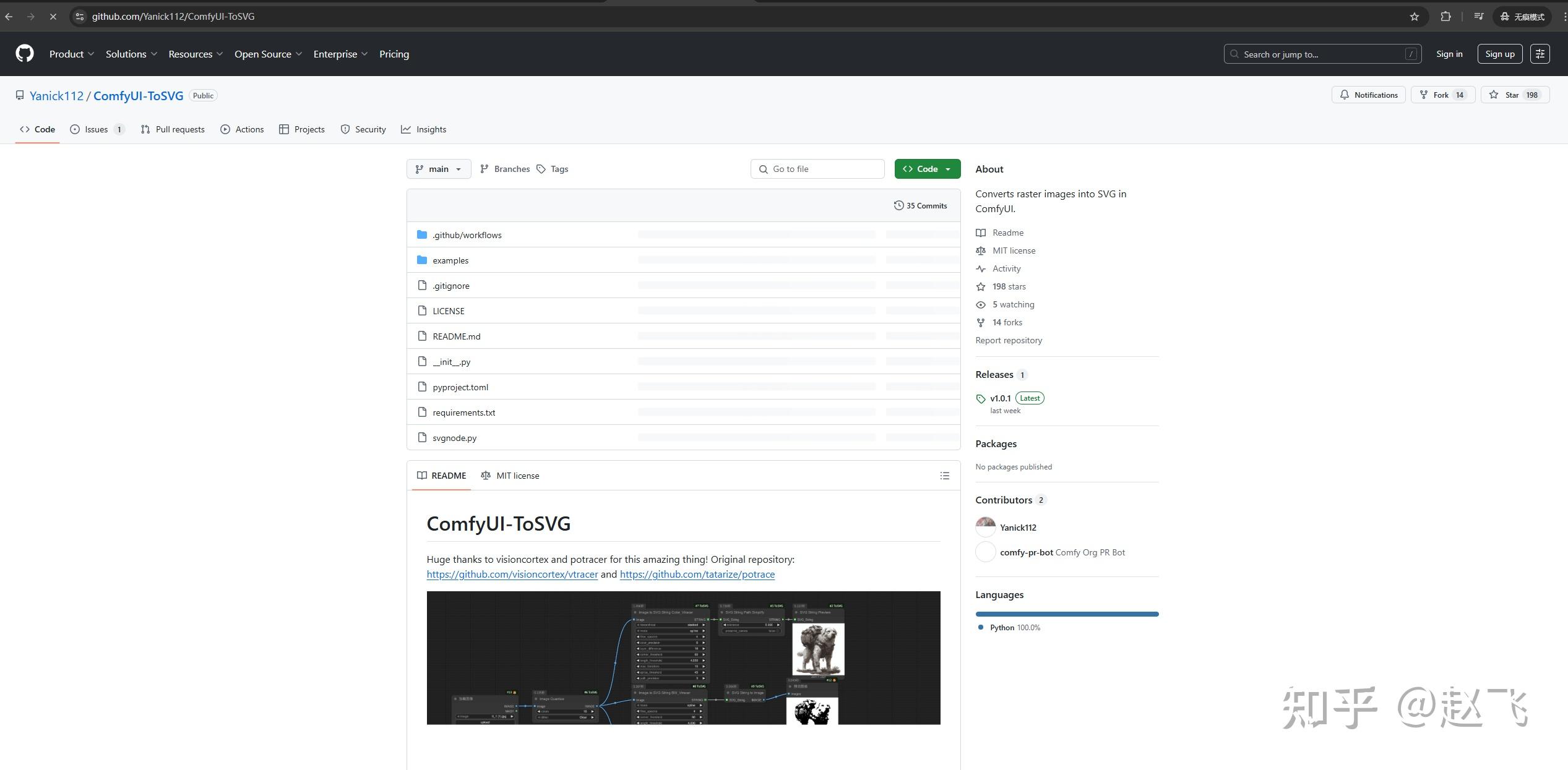Open the visioncortex/vtracer link
Viewport: 1568px width, 770px height.
coord(512,575)
